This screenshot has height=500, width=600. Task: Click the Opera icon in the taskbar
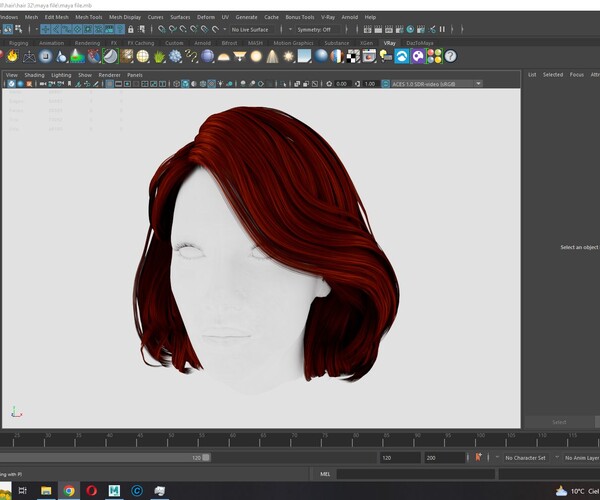[x=92, y=490]
